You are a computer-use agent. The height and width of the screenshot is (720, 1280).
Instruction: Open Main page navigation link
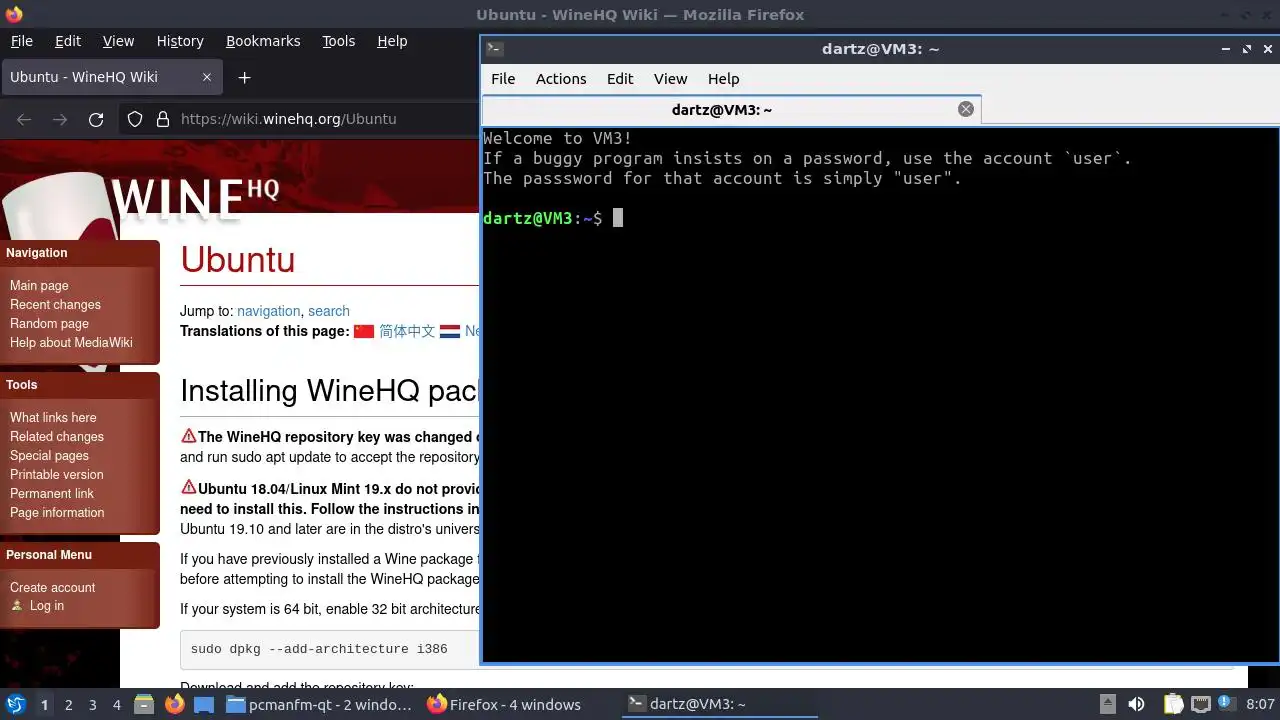[x=39, y=285]
